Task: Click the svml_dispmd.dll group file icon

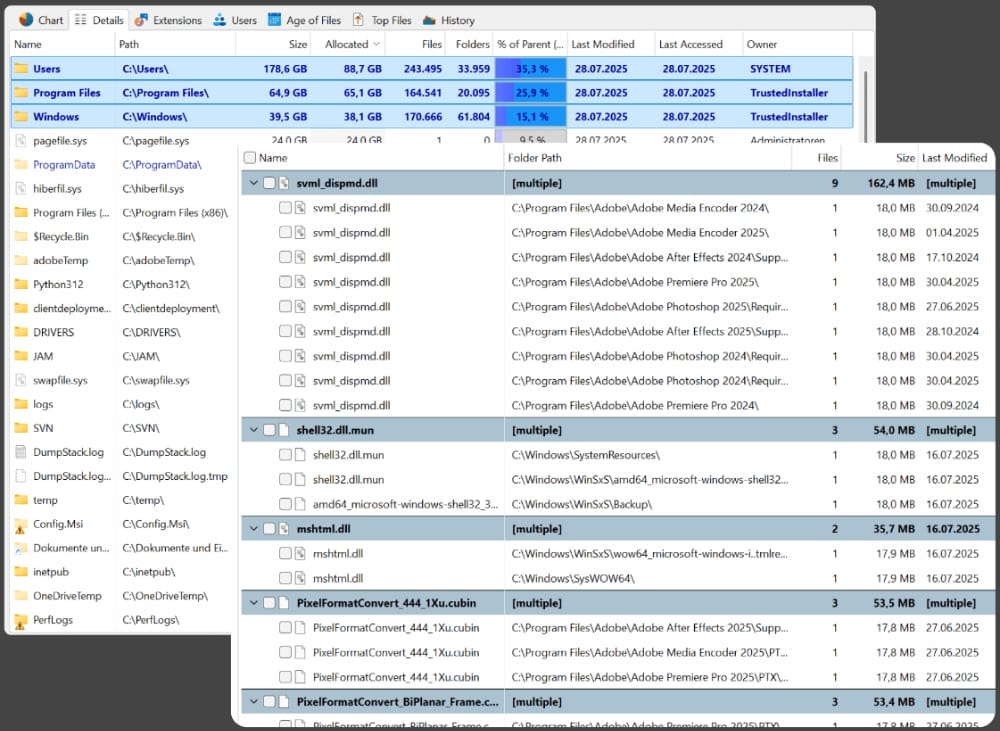Action: pos(284,183)
